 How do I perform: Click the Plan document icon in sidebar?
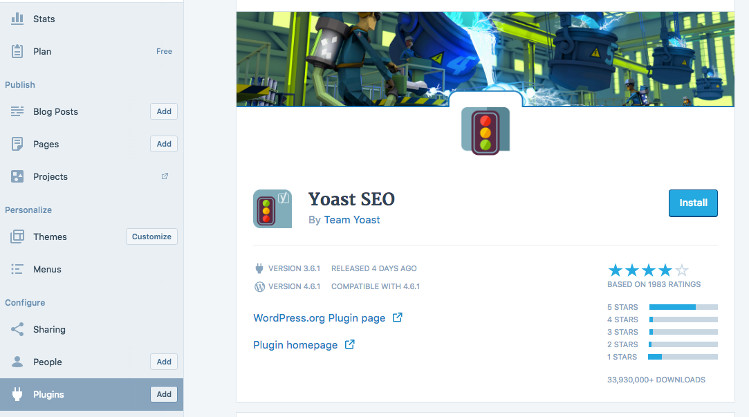coord(17,51)
